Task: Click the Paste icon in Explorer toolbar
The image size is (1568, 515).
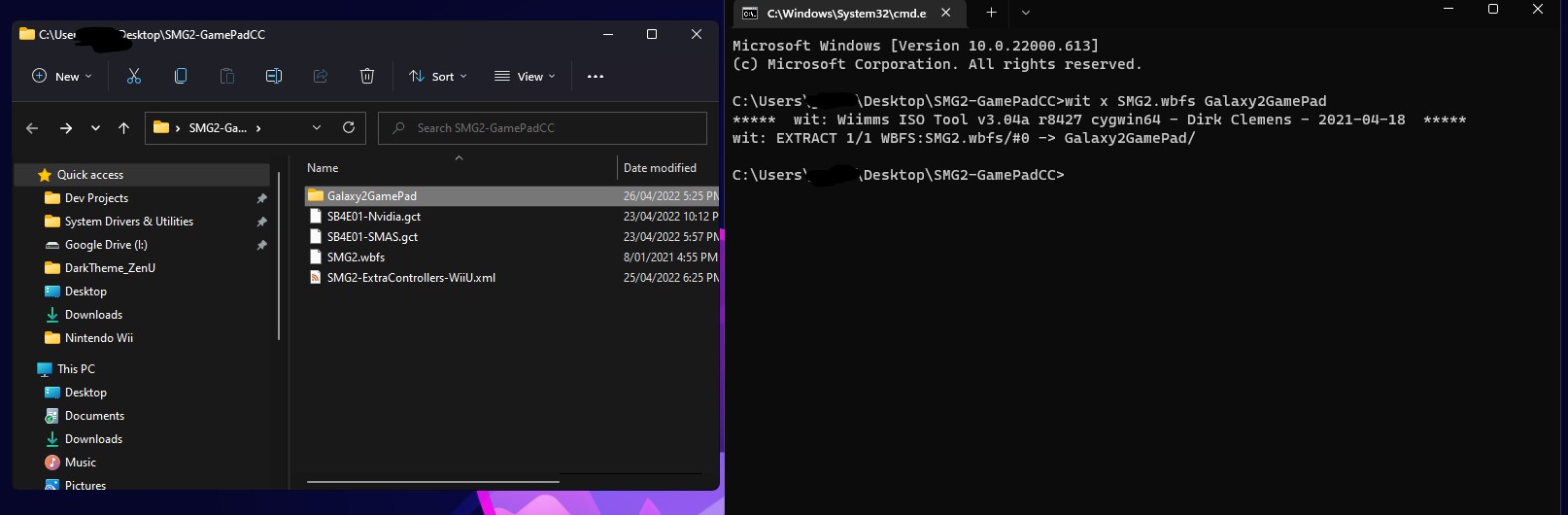Action: (227, 76)
